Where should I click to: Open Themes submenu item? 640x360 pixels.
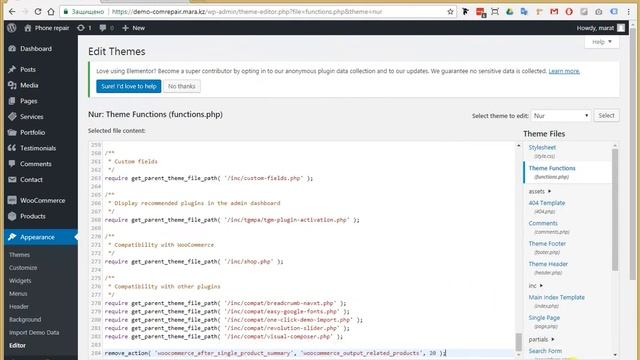click(20, 255)
